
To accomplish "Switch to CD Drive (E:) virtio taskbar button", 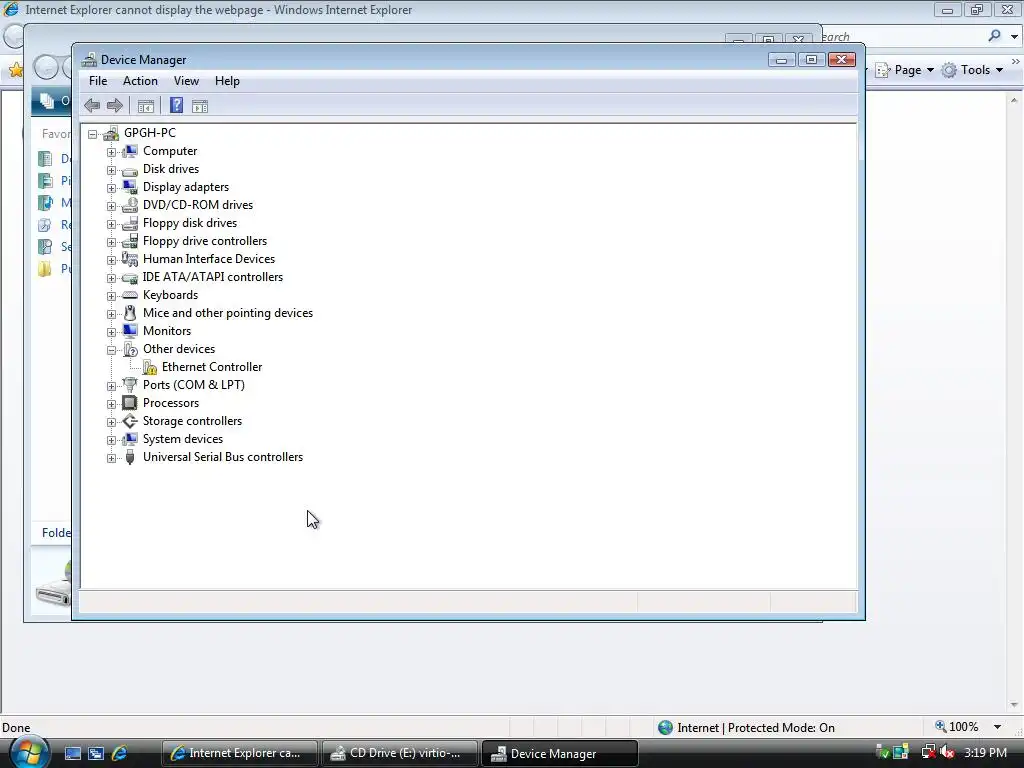I will pyautogui.click(x=400, y=754).
